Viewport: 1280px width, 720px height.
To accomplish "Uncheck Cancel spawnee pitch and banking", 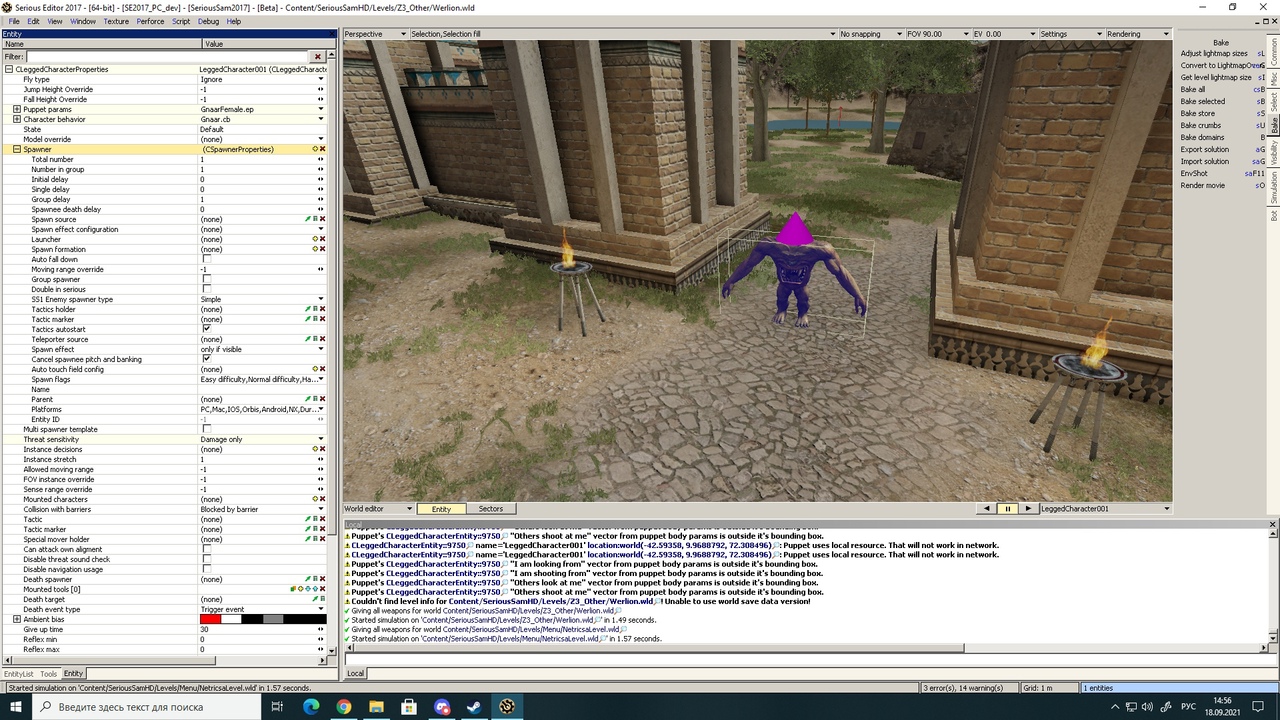I will pyautogui.click(x=207, y=359).
